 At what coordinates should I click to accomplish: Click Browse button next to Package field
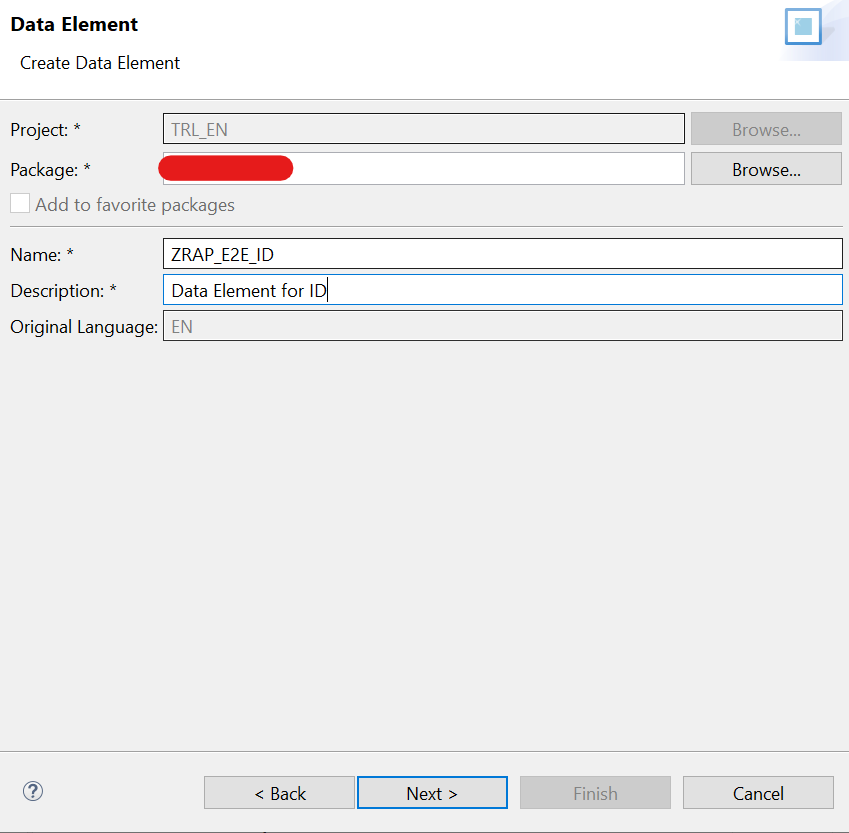point(765,170)
